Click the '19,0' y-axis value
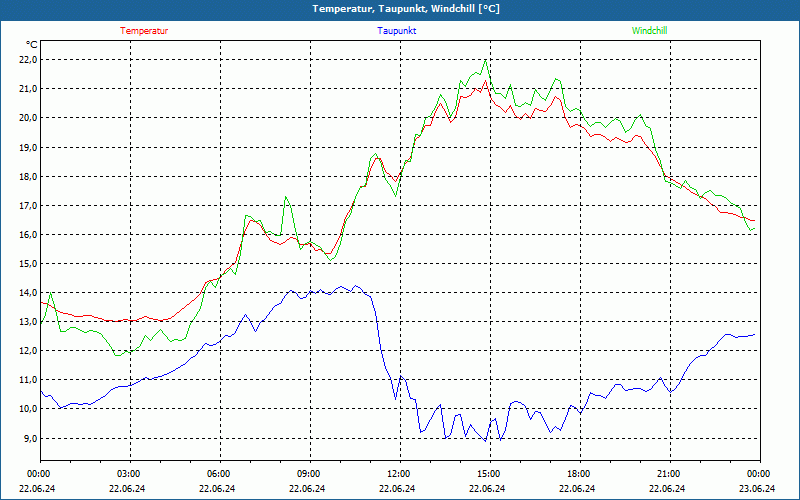 pyautogui.click(x=28, y=147)
